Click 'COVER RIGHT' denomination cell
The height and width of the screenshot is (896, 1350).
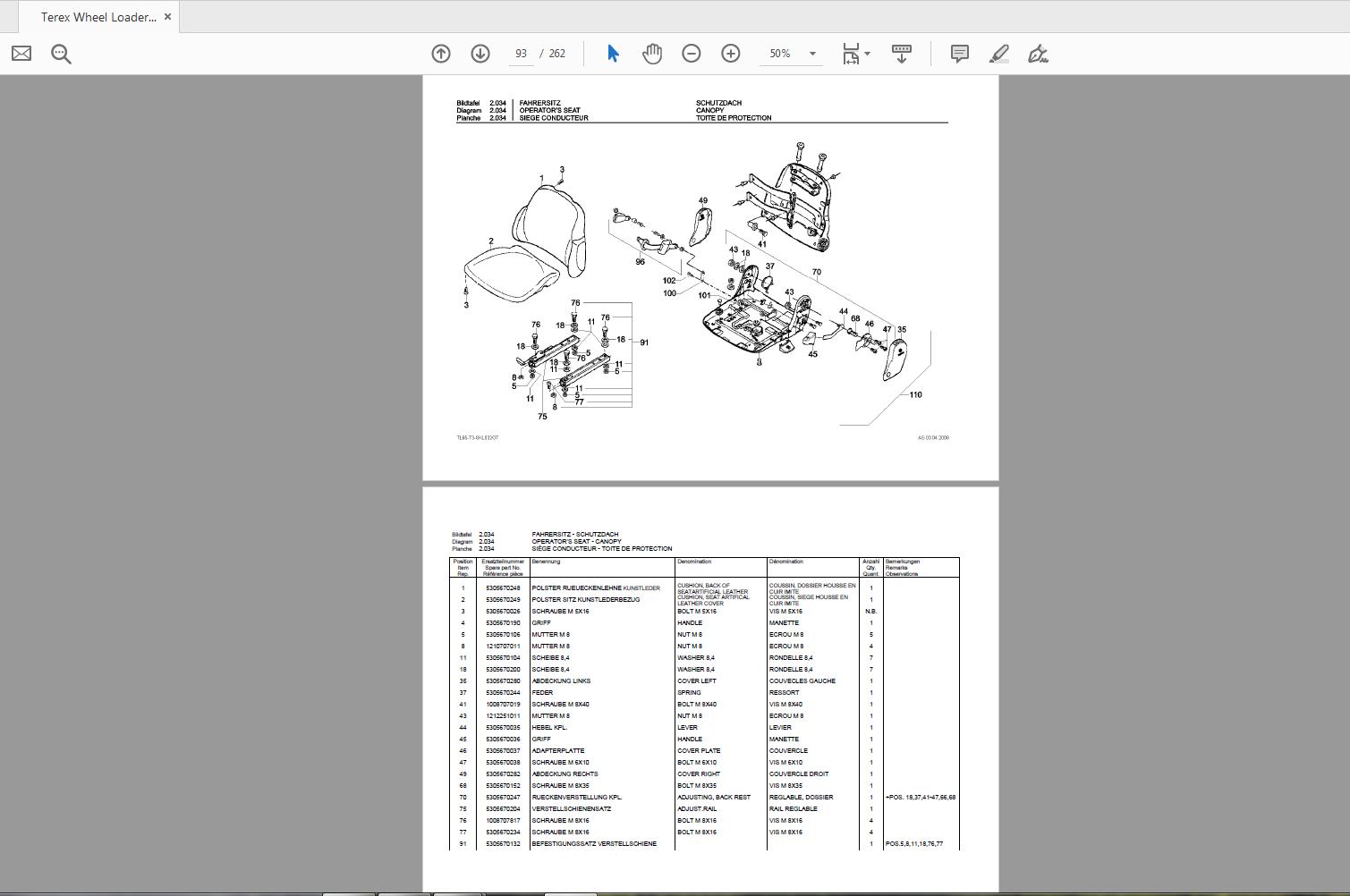[700, 774]
